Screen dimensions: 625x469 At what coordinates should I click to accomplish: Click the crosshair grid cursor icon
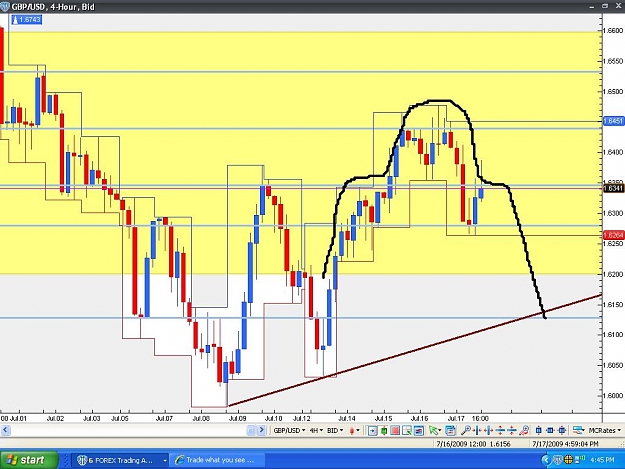(x=407, y=430)
